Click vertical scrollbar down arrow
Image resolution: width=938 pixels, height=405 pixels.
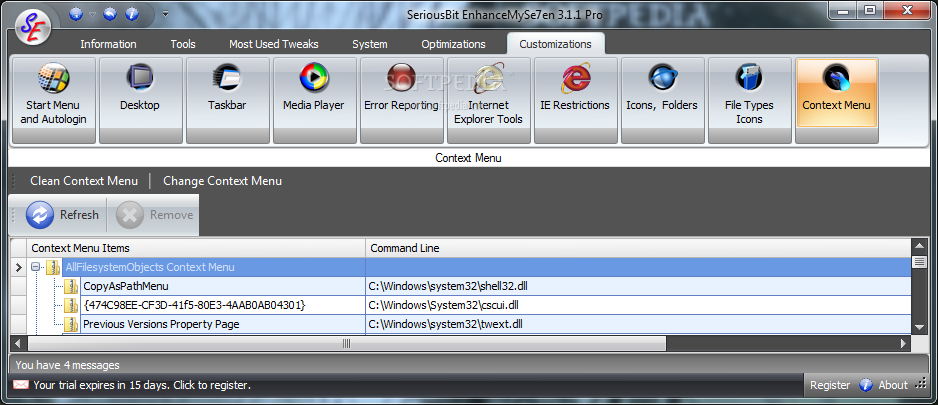coord(919,327)
